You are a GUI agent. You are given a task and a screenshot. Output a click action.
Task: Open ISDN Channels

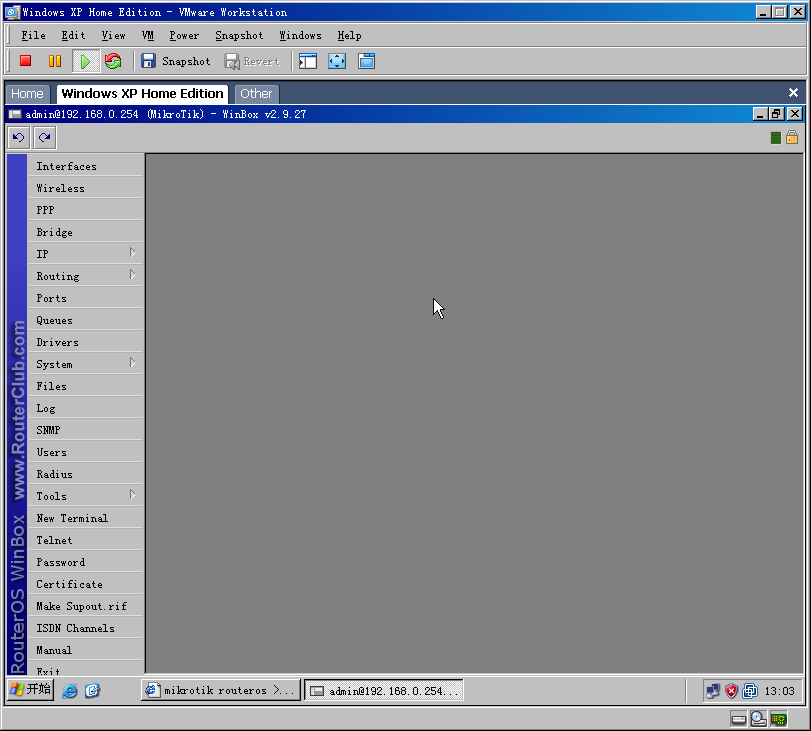click(85, 628)
